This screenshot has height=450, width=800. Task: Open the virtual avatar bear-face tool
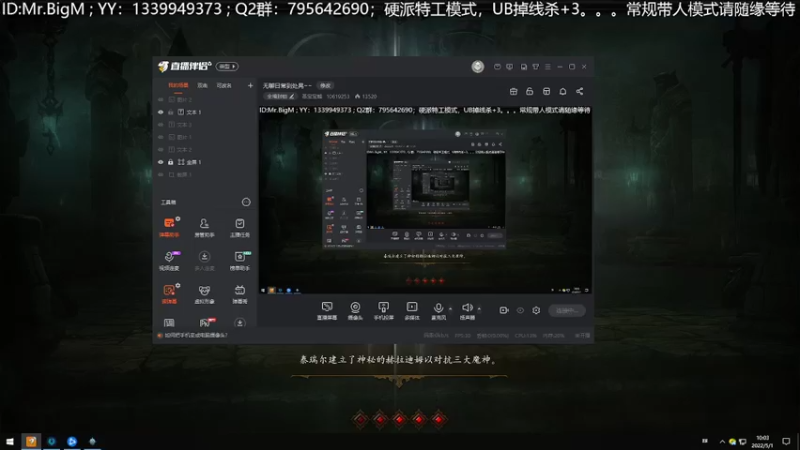click(x=204, y=293)
